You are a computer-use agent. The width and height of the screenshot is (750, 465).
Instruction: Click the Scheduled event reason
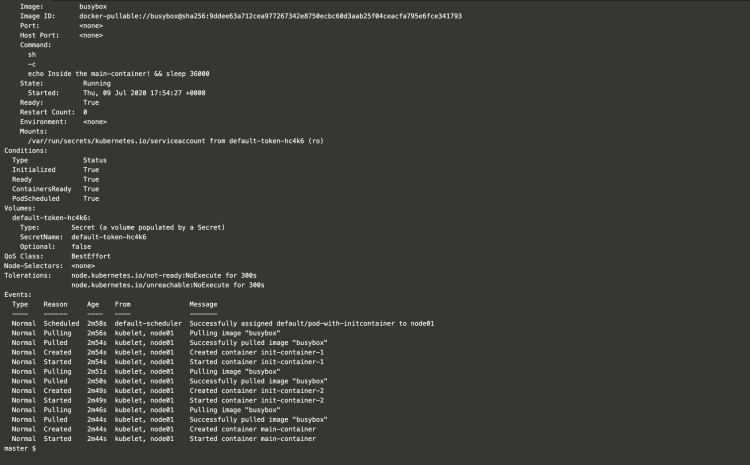[60, 323]
